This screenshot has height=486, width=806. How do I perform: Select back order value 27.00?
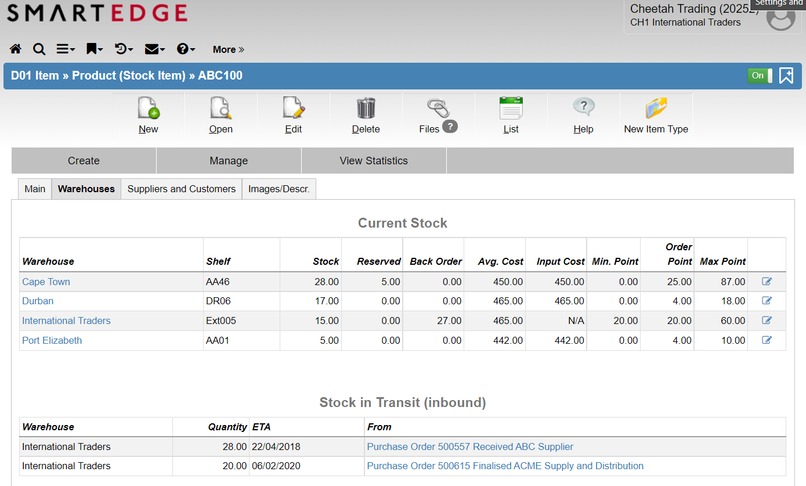pyautogui.click(x=449, y=320)
